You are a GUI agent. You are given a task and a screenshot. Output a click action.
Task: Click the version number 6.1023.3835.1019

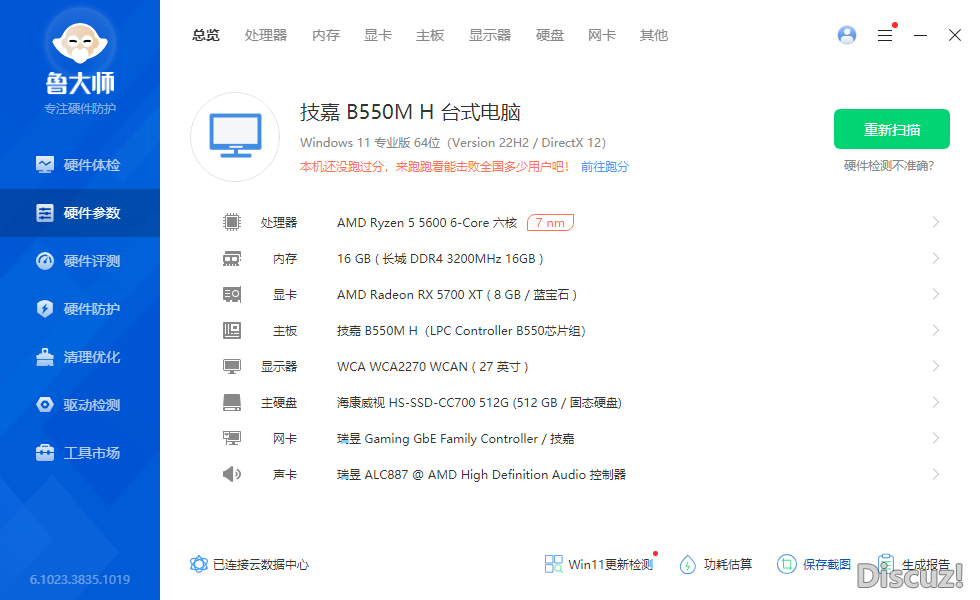80,579
